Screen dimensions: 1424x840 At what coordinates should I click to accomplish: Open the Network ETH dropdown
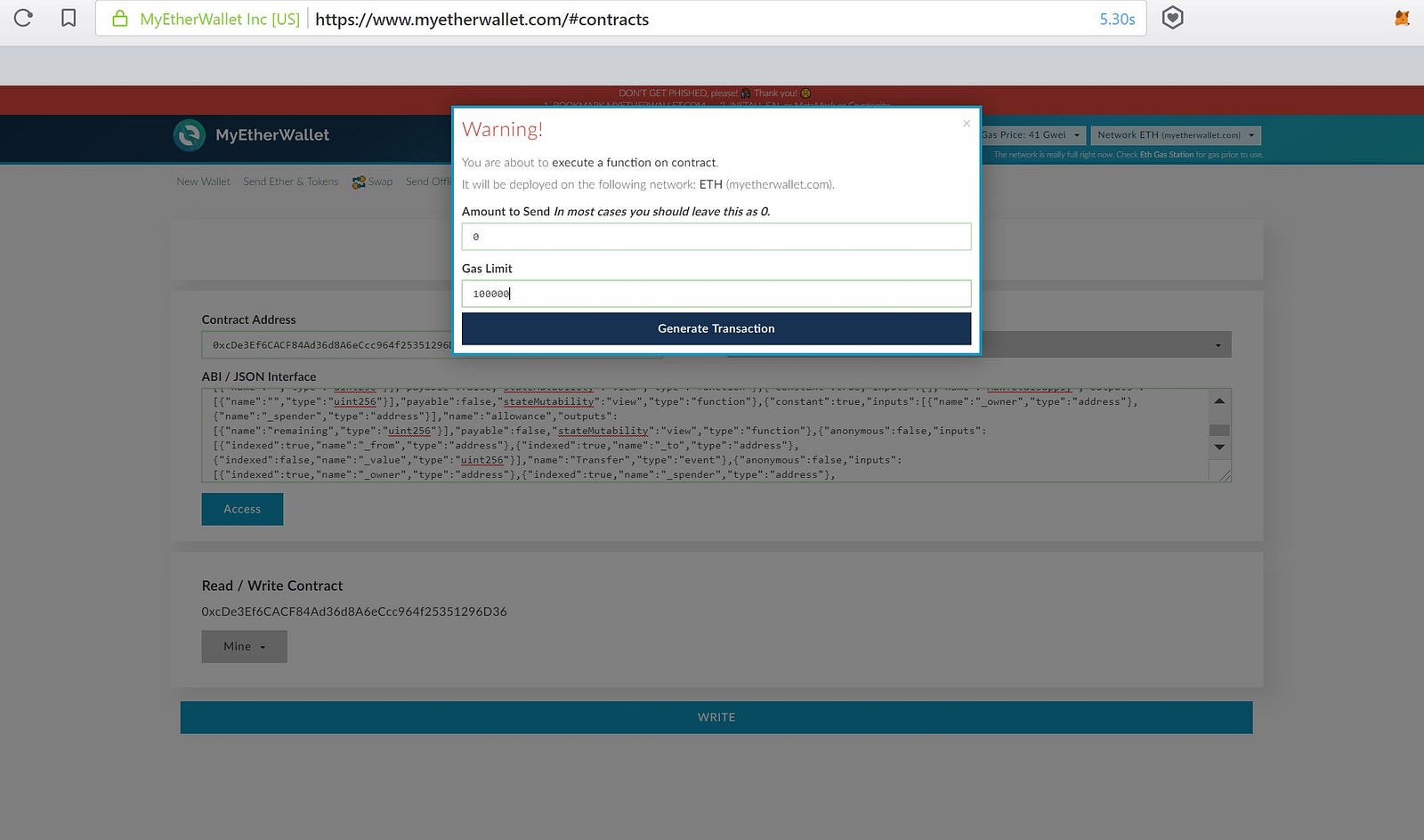click(1176, 135)
